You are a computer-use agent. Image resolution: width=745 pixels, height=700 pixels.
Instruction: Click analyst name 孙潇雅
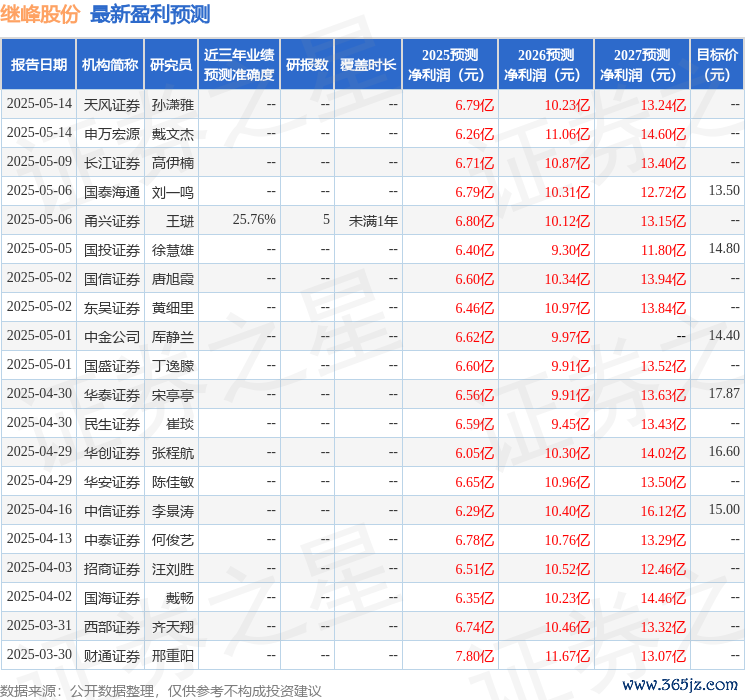[172, 105]
